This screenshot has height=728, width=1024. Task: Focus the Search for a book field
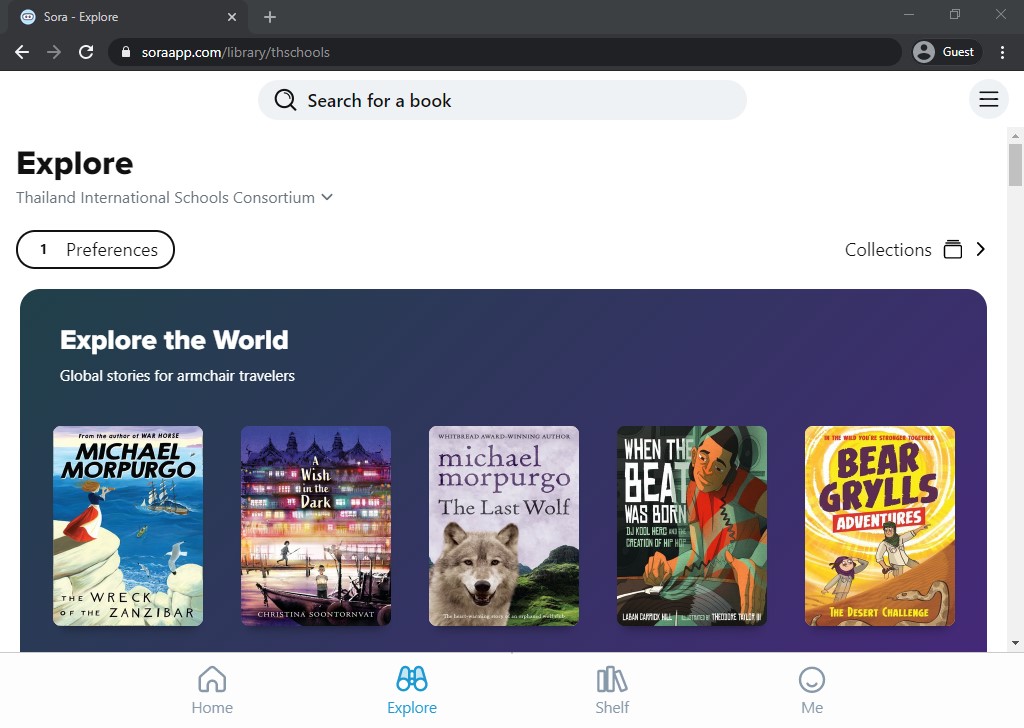point(502,100)
